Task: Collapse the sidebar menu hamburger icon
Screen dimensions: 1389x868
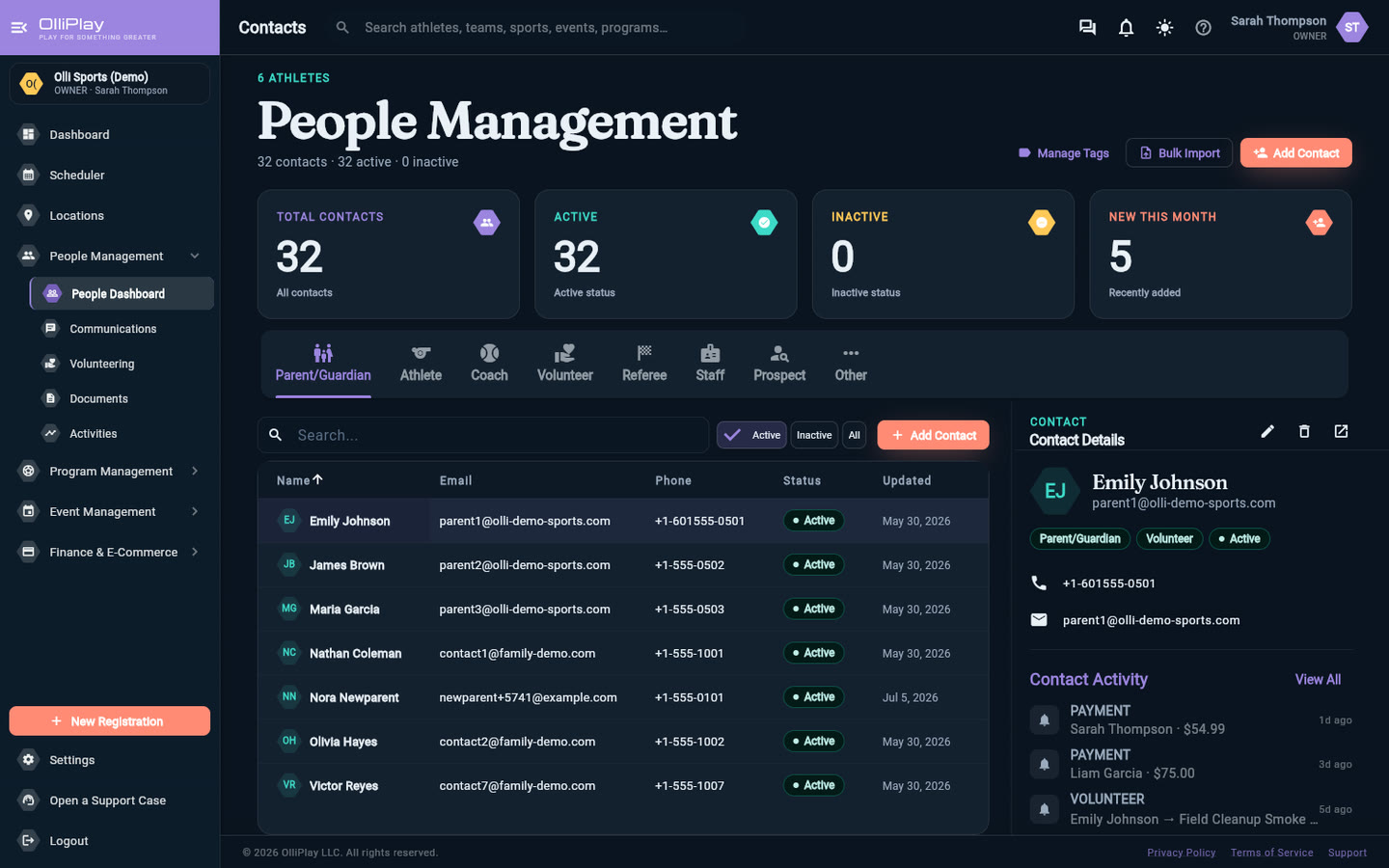Action: [x=18, y=27]
